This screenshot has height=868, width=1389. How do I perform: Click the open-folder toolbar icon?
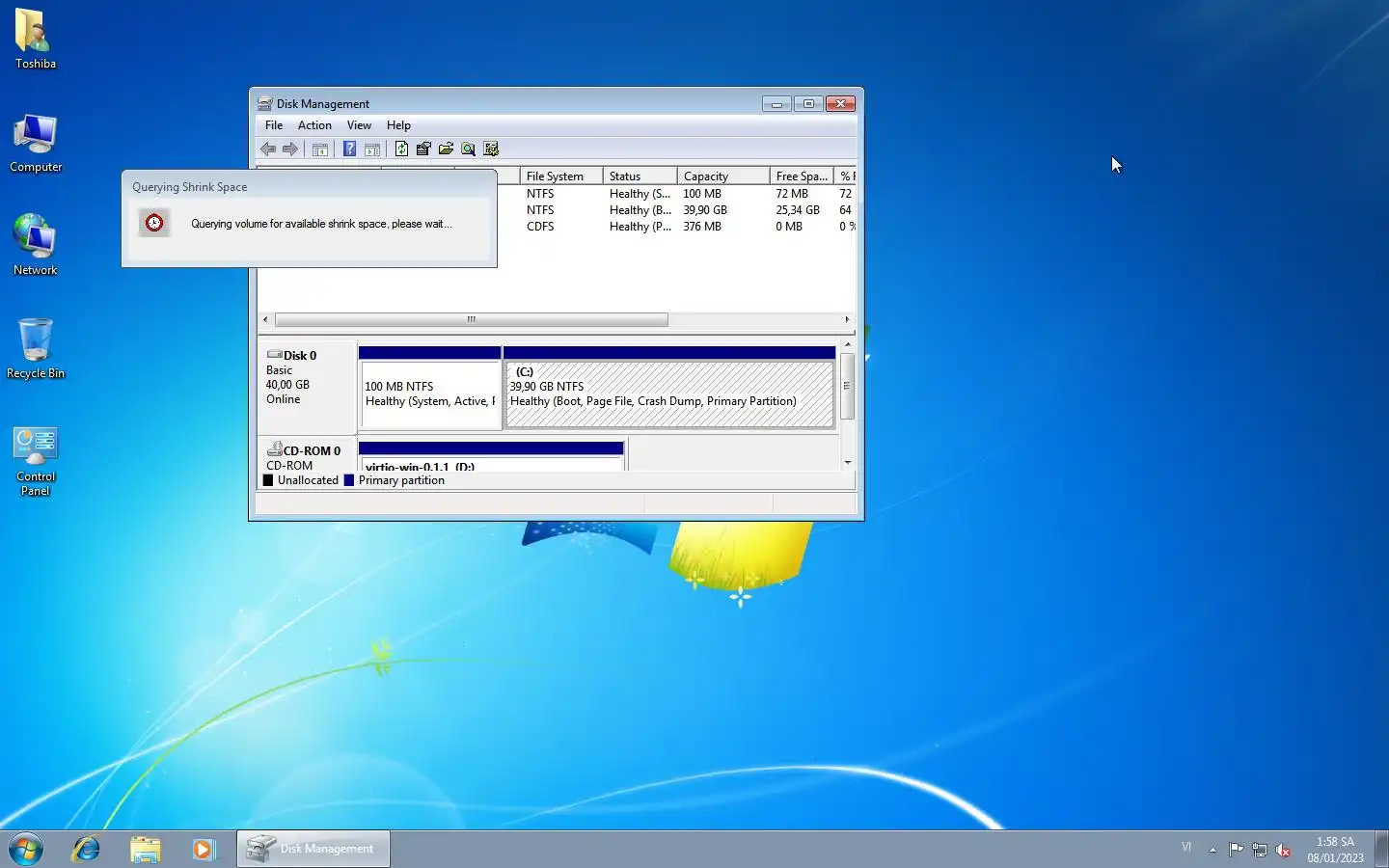(x=446, y=149)
